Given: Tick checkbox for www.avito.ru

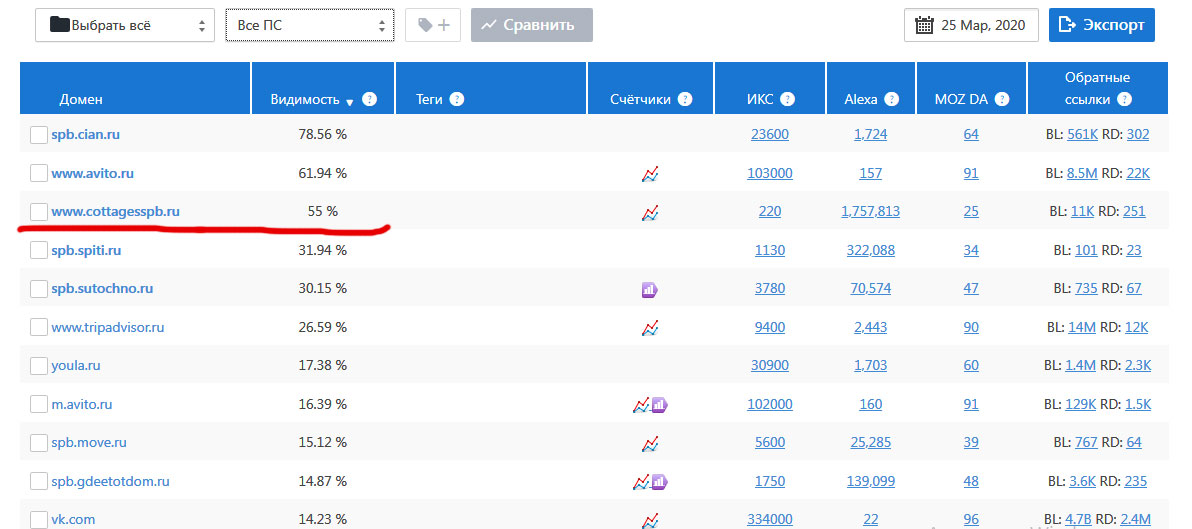Looking at the screenshot, I should (x=39, y=173).
